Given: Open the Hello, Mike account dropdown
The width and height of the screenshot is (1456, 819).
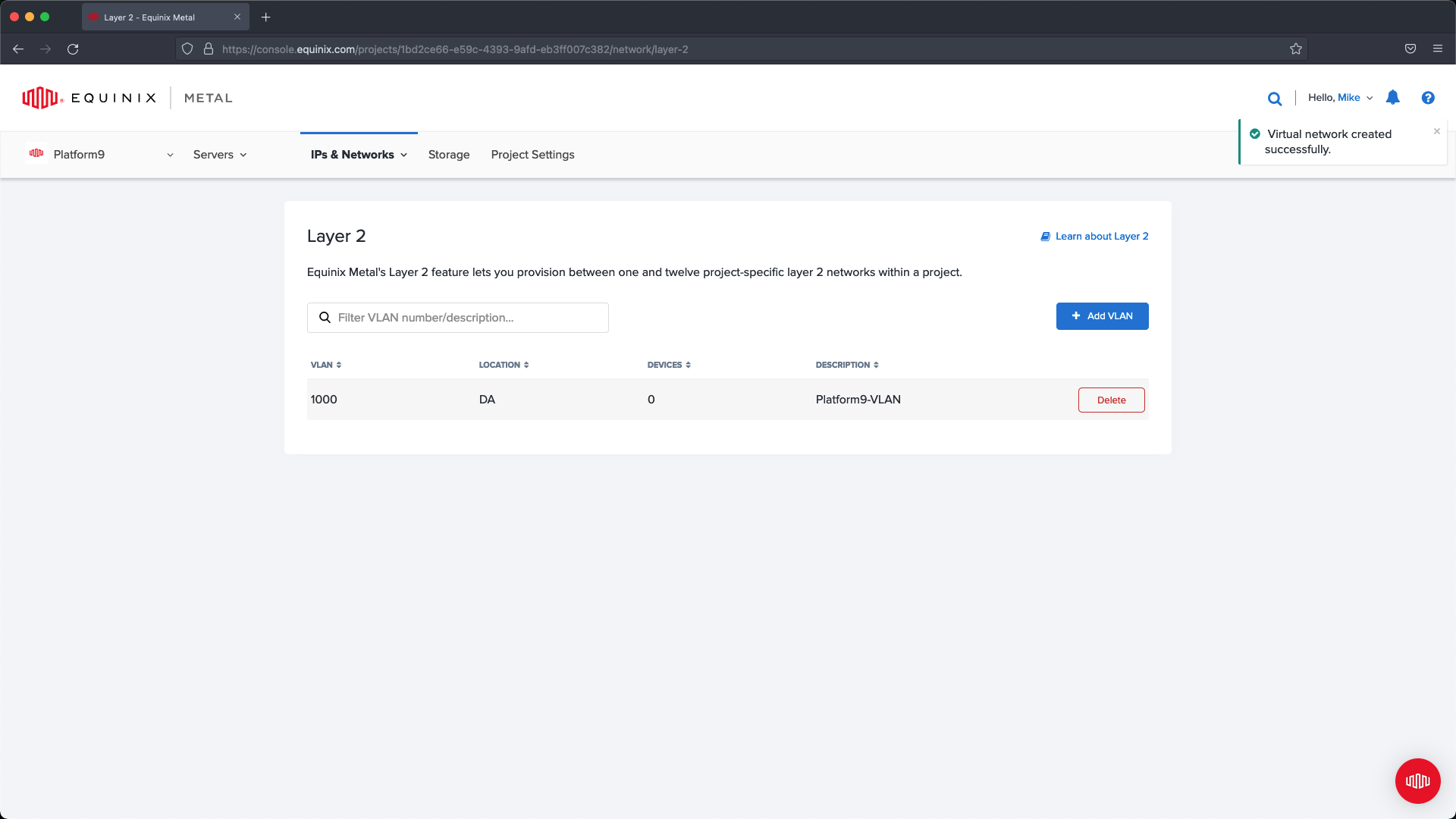Looking at the screenshot, I should click(x=1340, y=98).
